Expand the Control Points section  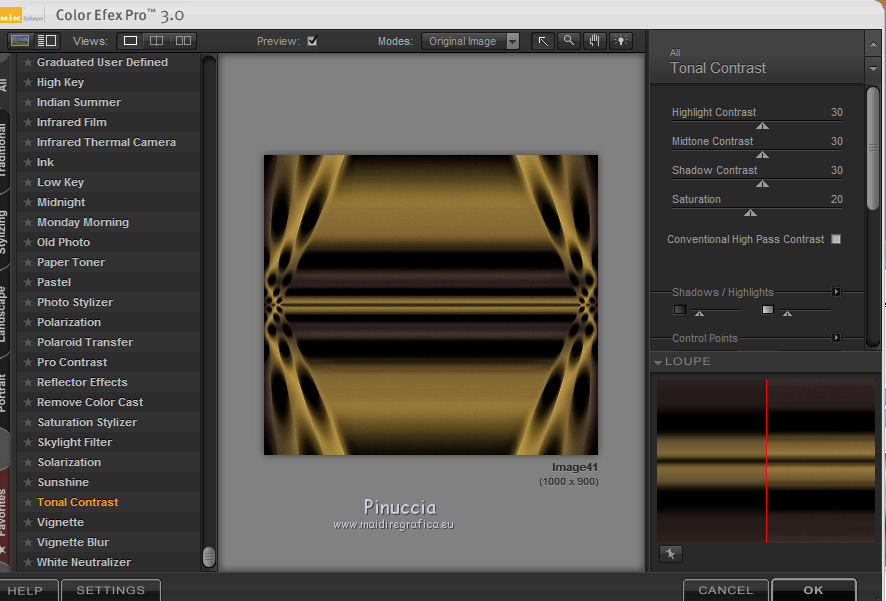836,338
